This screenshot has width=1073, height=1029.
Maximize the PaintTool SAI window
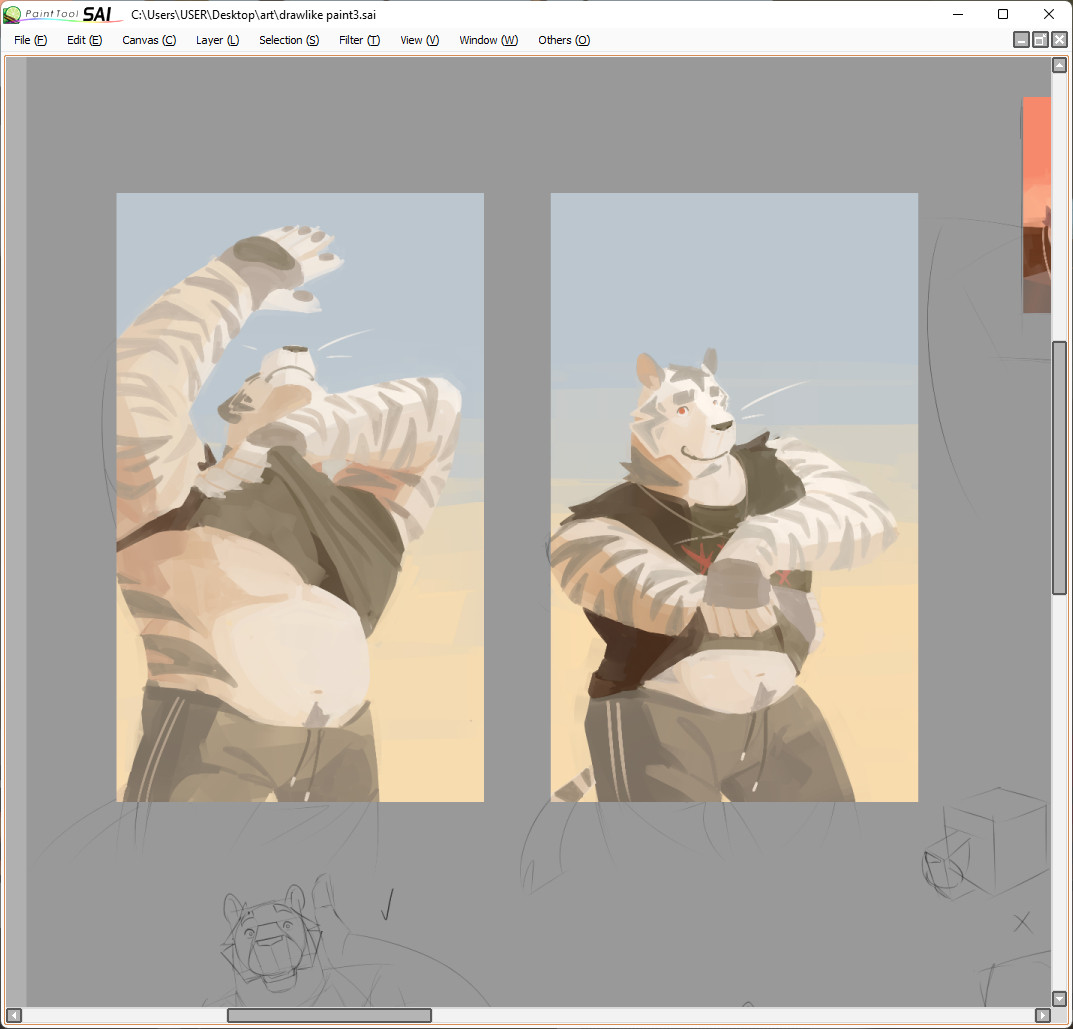coord(1003,14)
